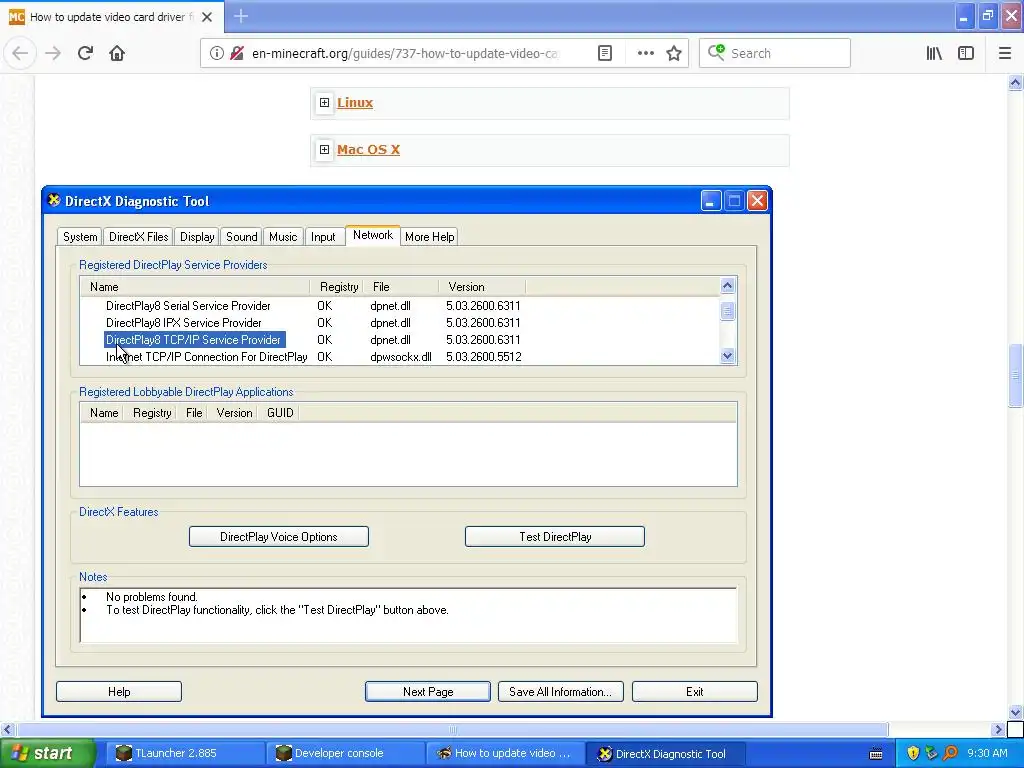Click the Help button
This screenshot has width=1024, height=768.
click(x=119, y=692)
